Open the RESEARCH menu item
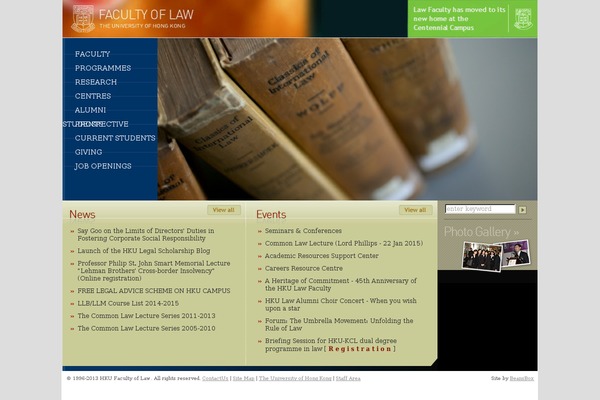This screenshot has height=400, width=600. click(96, 82)
